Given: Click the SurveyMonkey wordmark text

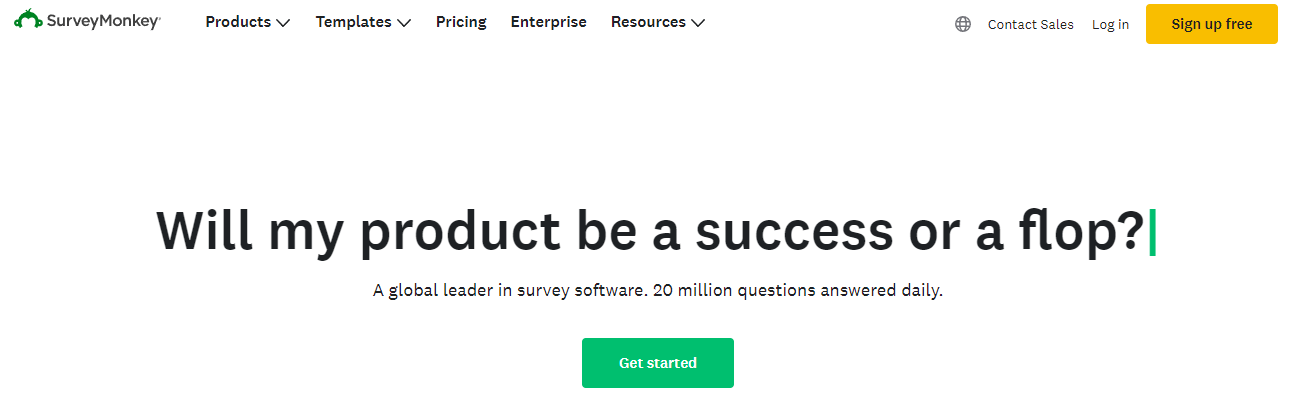Looking at the screenshot, I should 103,22.
